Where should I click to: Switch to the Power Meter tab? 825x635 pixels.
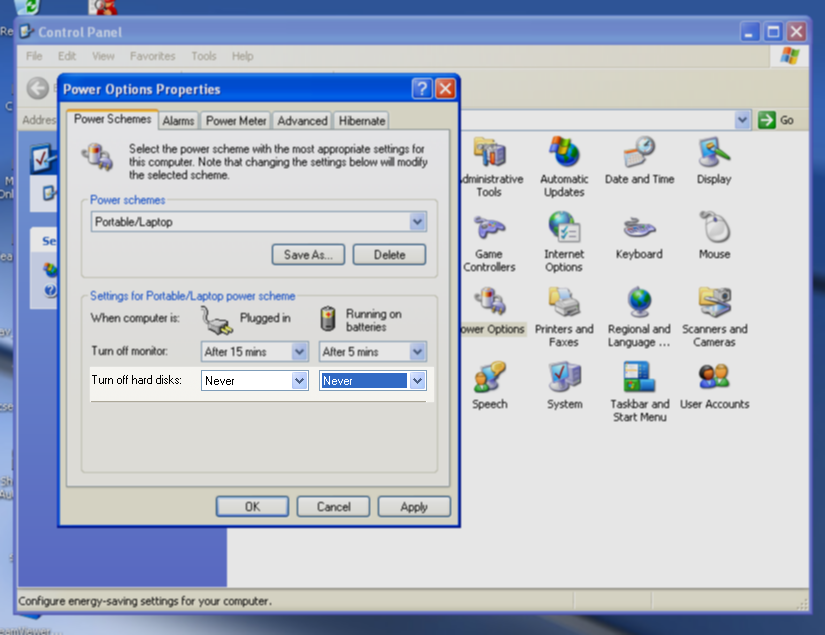(x=236, y=121)
